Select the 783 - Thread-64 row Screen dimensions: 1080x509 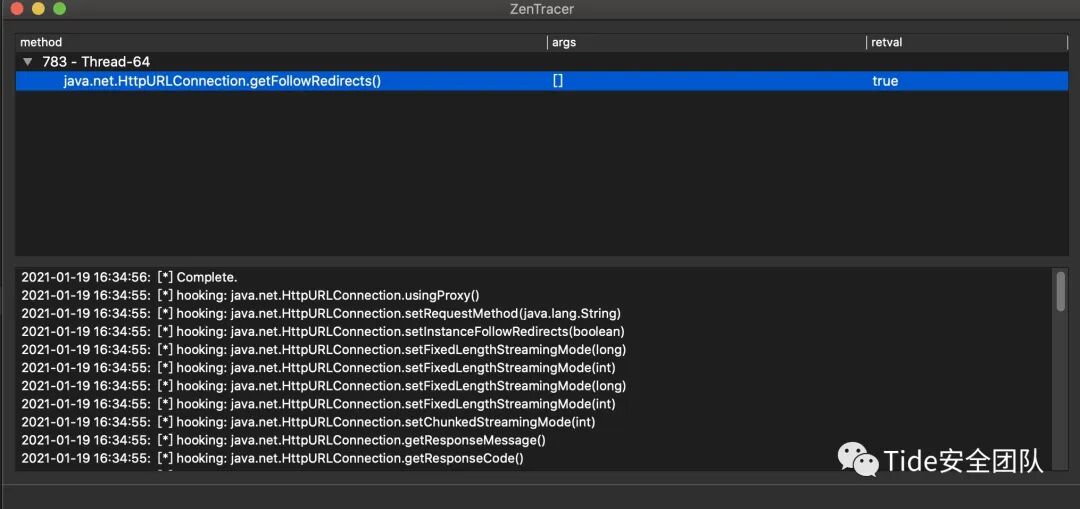click(542, 61)
